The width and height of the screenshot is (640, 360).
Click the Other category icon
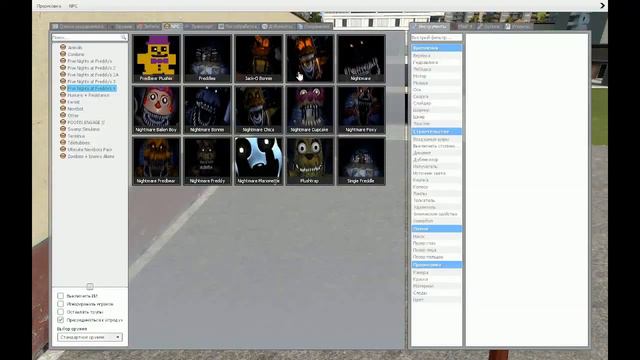pos(63,115)
